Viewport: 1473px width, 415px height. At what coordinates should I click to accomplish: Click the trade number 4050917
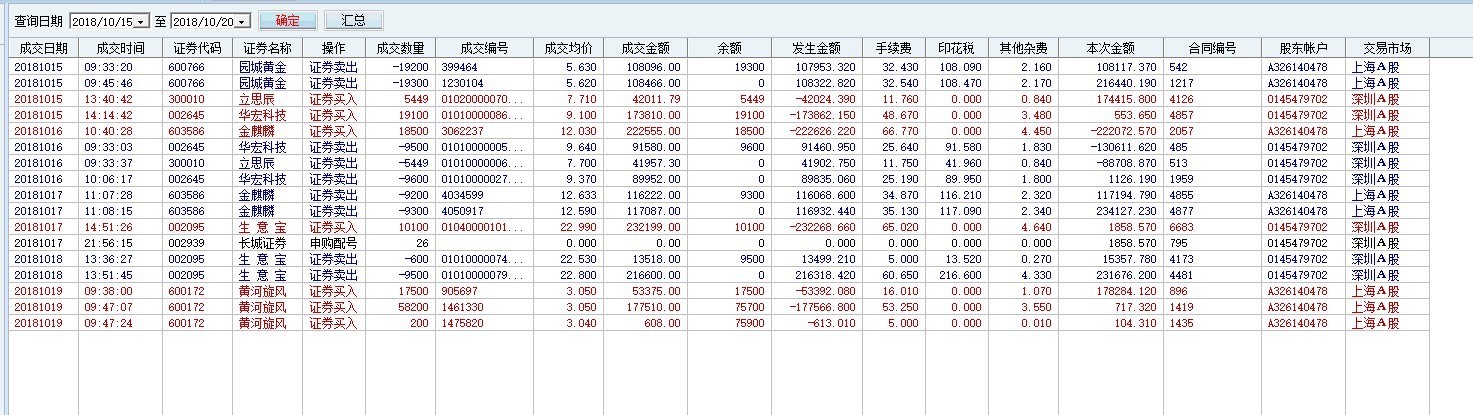pos(462,211)
